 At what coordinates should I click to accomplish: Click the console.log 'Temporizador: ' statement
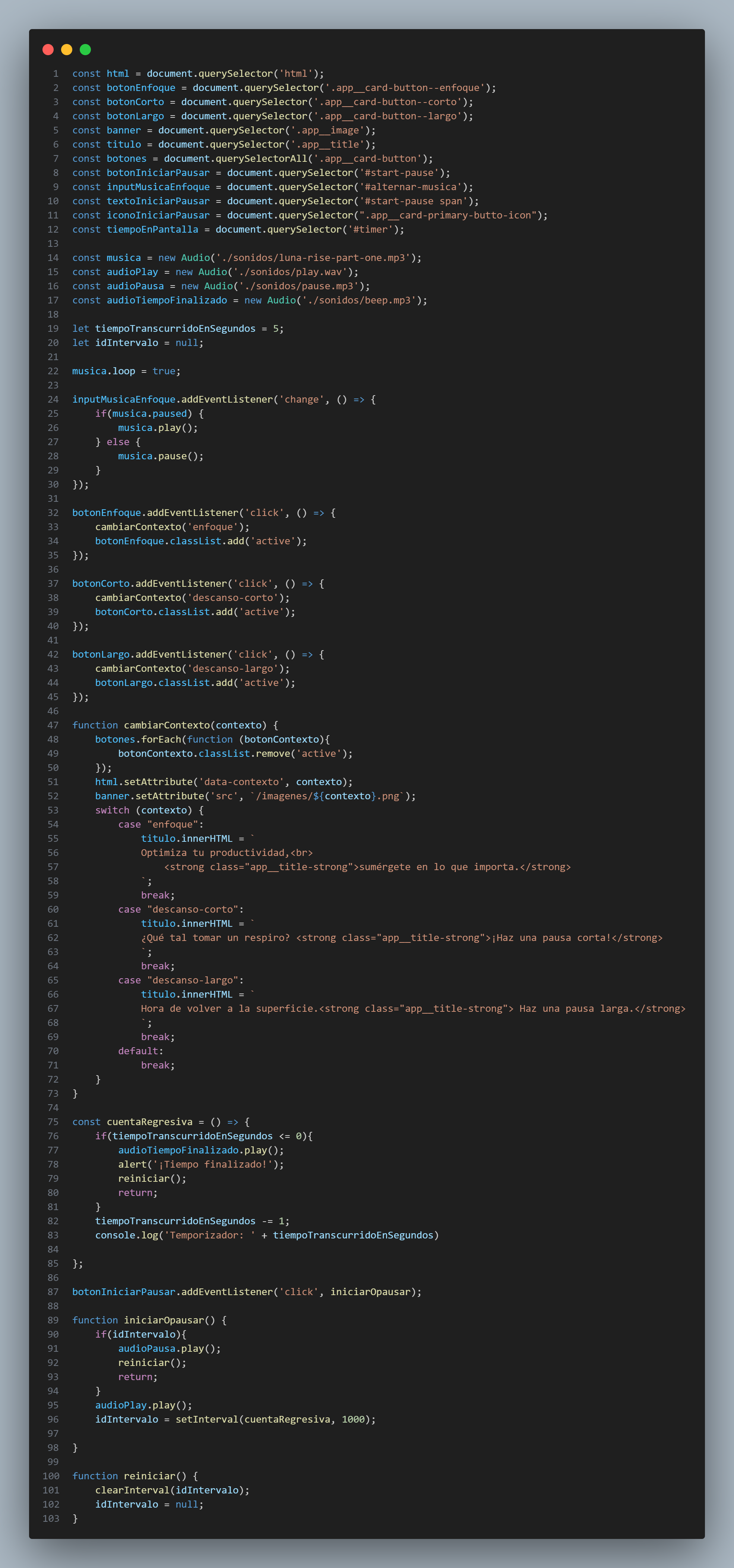[267, 1235]
